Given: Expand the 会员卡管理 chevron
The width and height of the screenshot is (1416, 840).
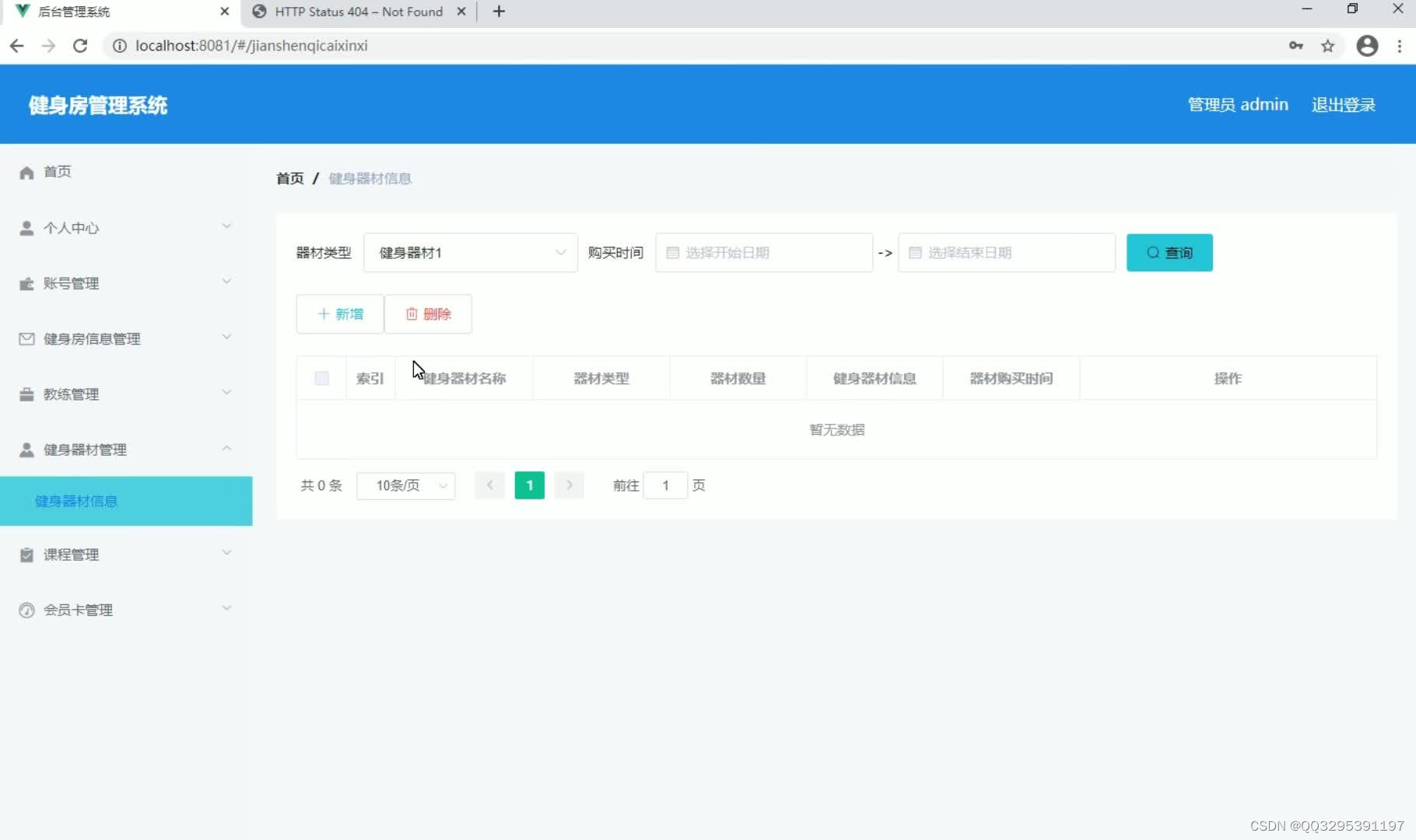Looking at the screenshot, I should pos(226,608).
